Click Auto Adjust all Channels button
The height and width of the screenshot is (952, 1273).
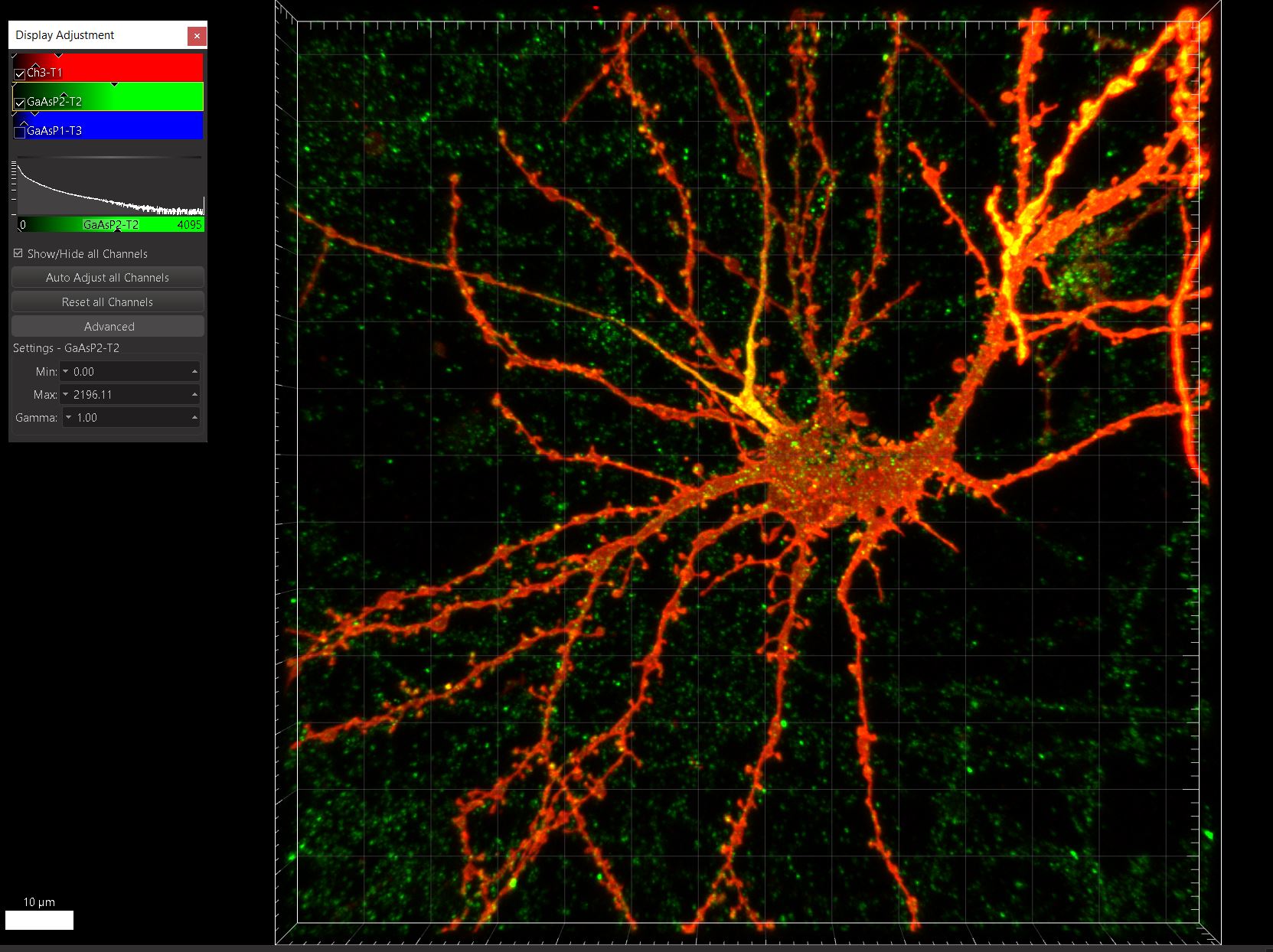107,277
